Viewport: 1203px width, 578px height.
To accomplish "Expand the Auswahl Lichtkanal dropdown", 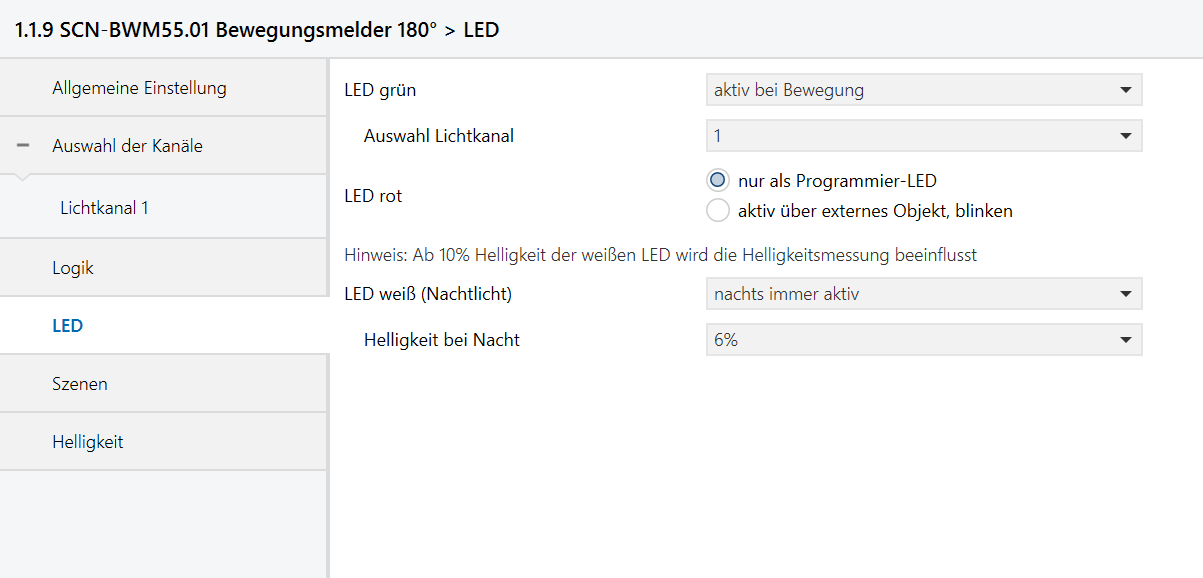I will point(922,135).
